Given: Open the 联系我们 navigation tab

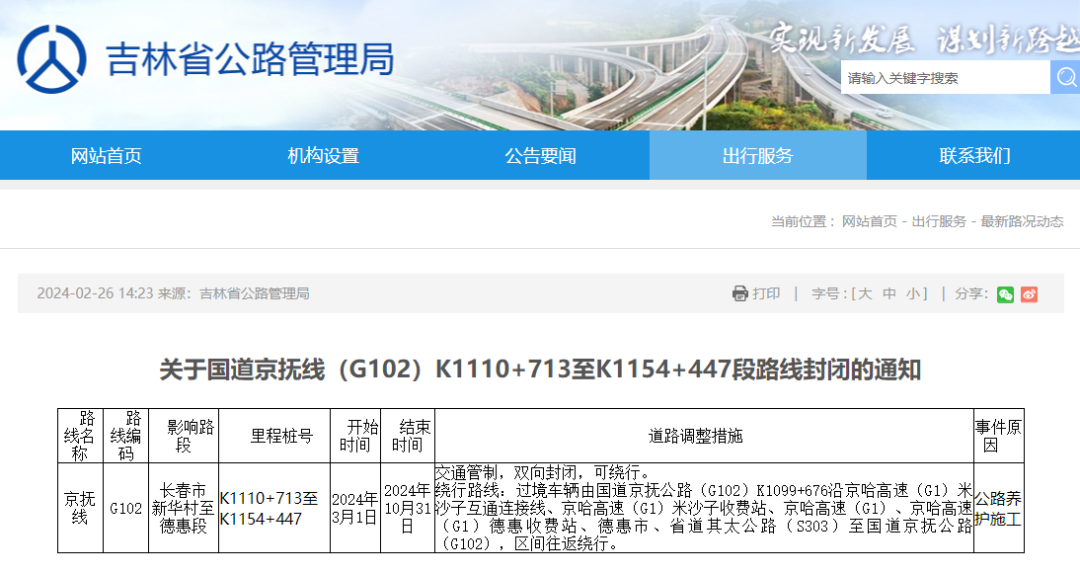Looking at the screenshot, I should point(974,156).
